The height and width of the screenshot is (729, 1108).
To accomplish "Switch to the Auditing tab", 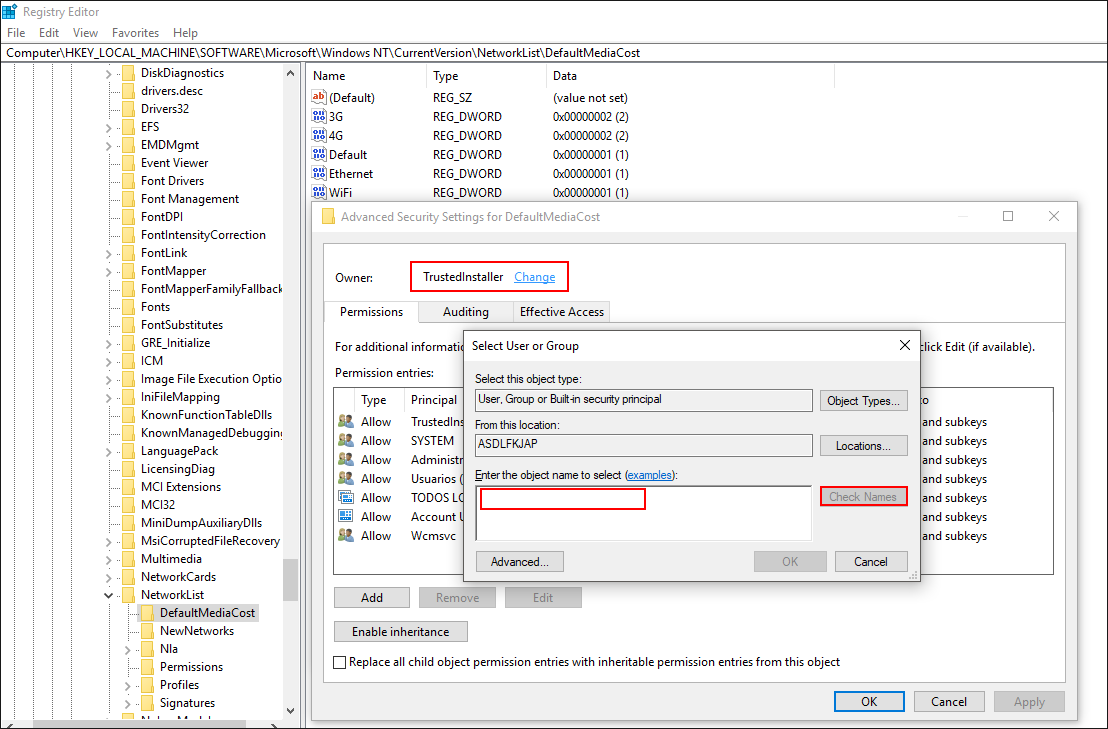I will 465,312.
